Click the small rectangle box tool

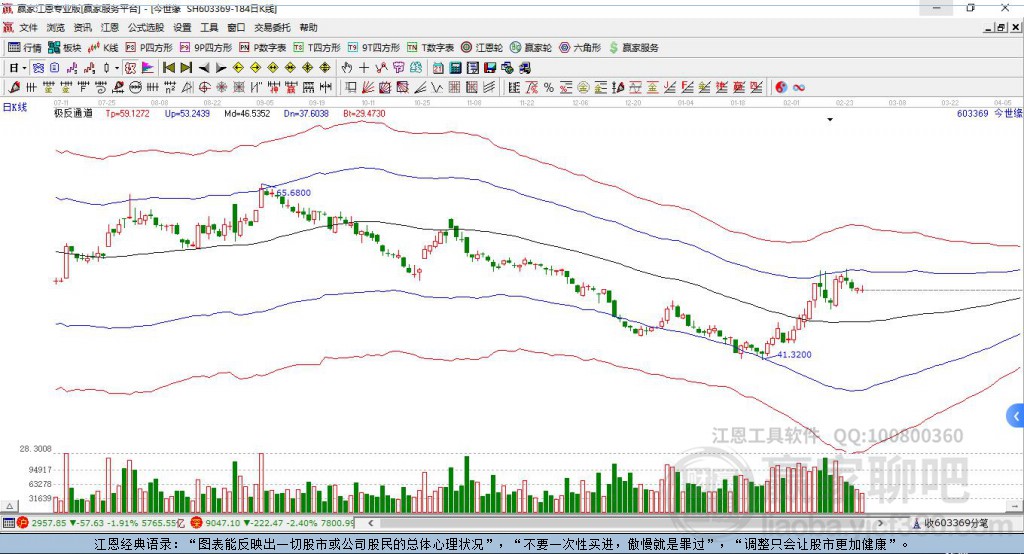tap(351, 88)
